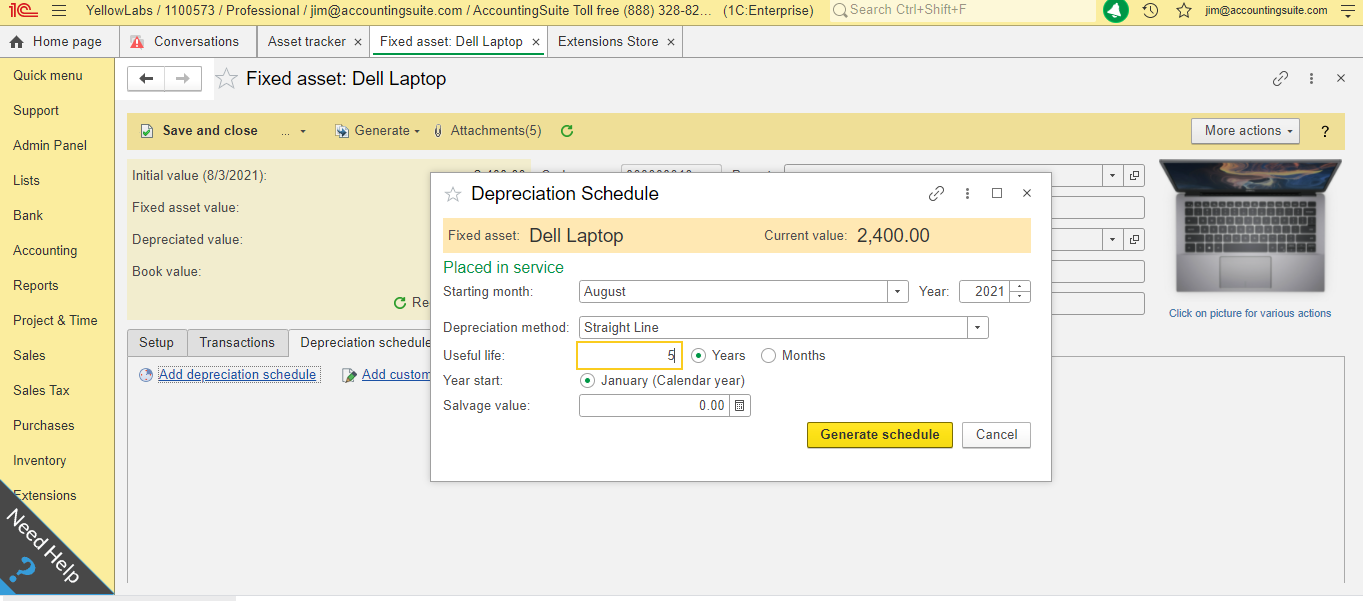Expand the Depreciation method dropdown
Viewport: 1363px width, 601px height.
tap(978, 328)
